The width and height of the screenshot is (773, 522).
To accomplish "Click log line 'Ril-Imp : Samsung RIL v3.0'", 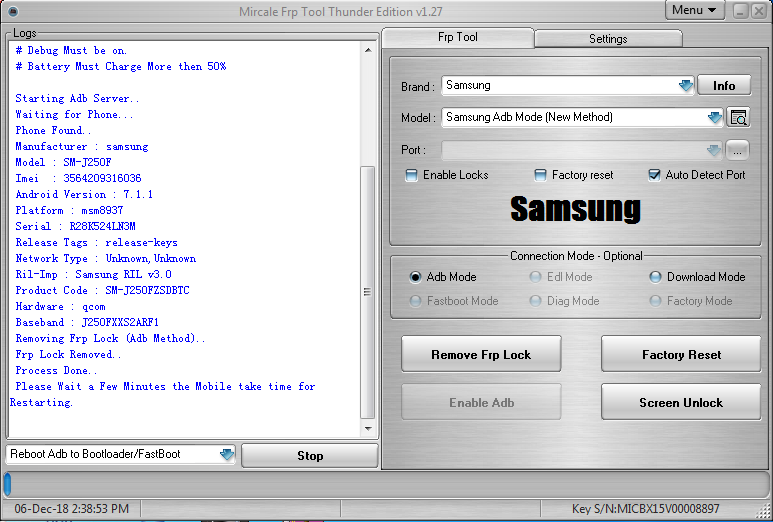I will tap(94, 274).
